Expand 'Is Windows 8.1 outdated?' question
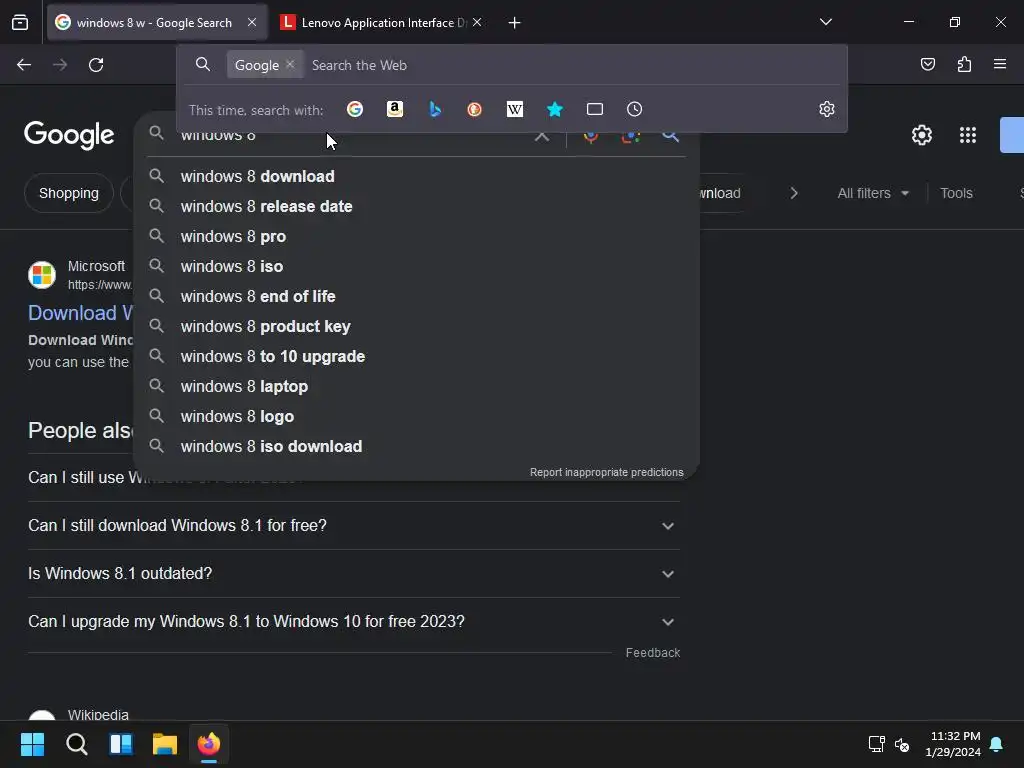The width and height of the screenshot is (1024, 768). pos(353,573)
